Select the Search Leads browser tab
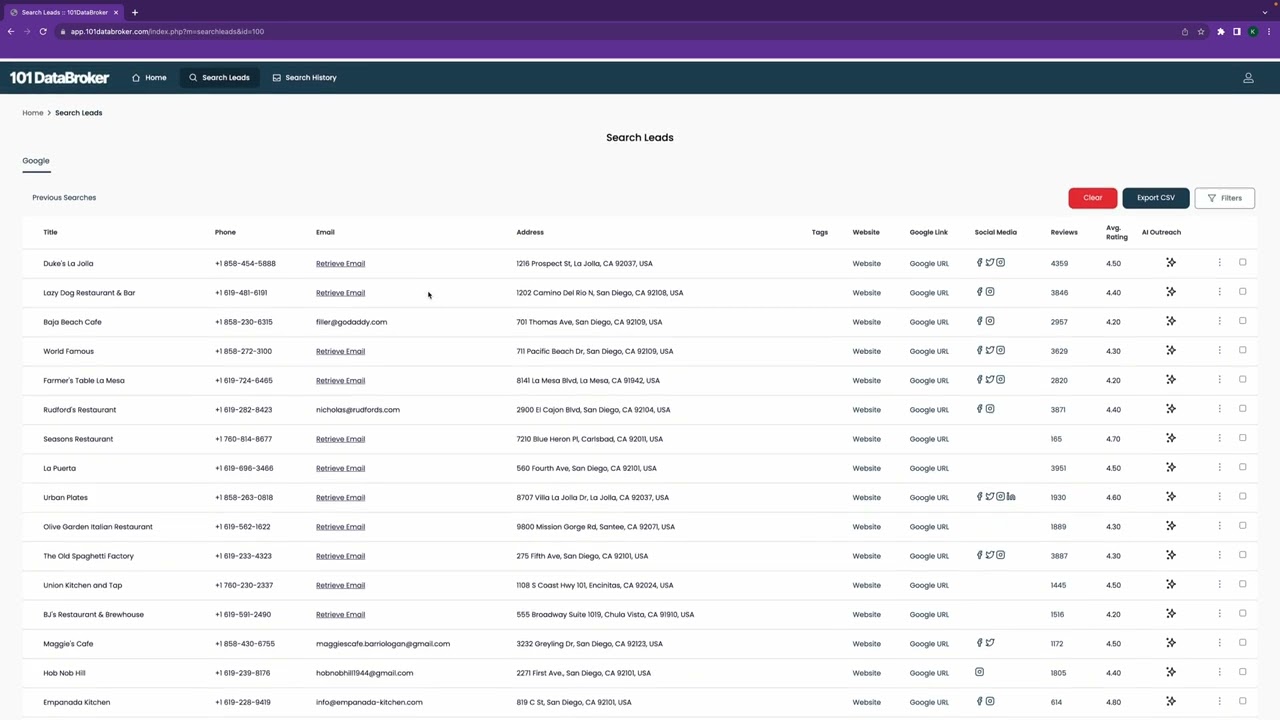 64,12
